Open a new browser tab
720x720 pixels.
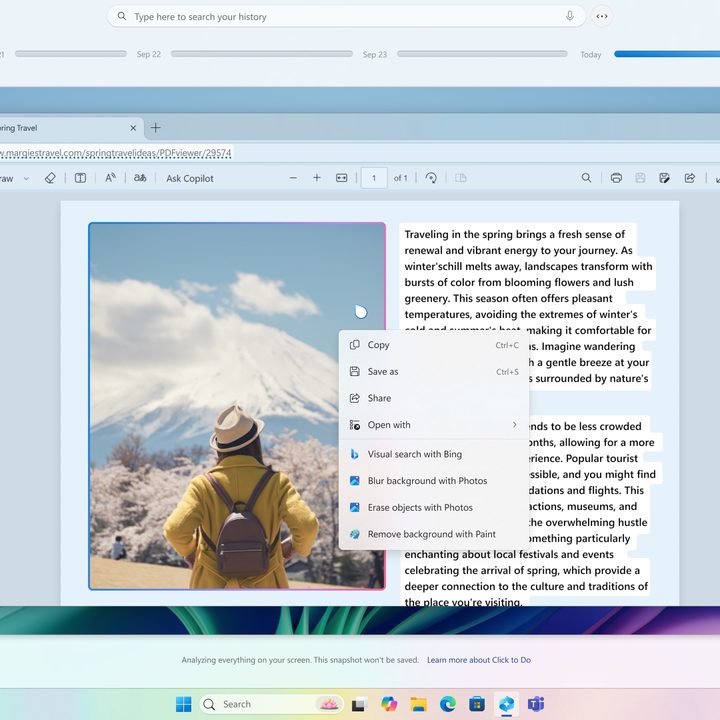coord(156,128)
